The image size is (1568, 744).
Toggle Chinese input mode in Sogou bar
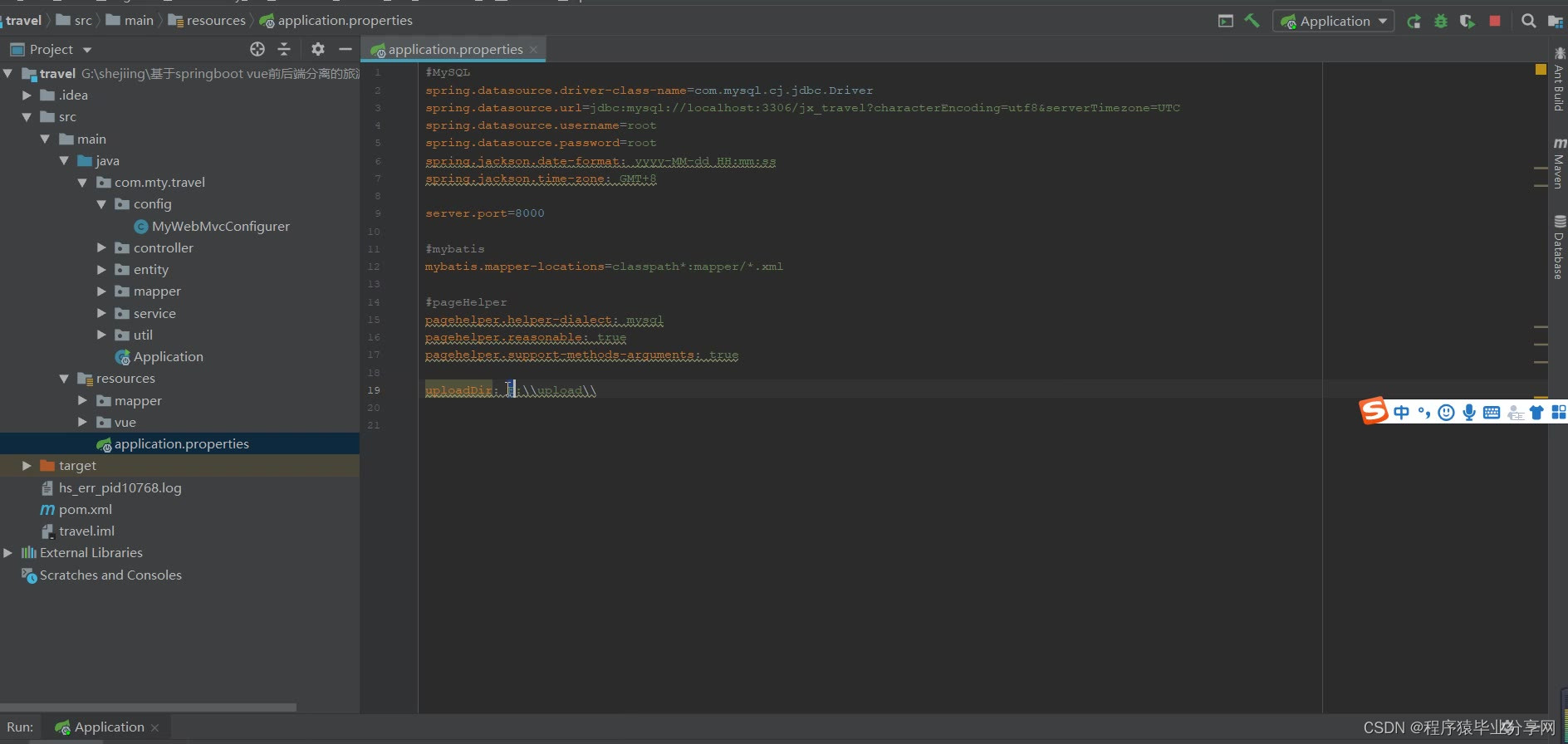click(x=1401, y=412)
